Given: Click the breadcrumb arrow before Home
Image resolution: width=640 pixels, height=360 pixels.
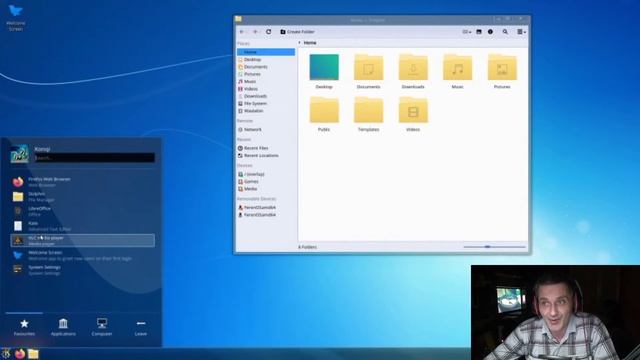Looking at the screenshot, I should click(300, 43).
